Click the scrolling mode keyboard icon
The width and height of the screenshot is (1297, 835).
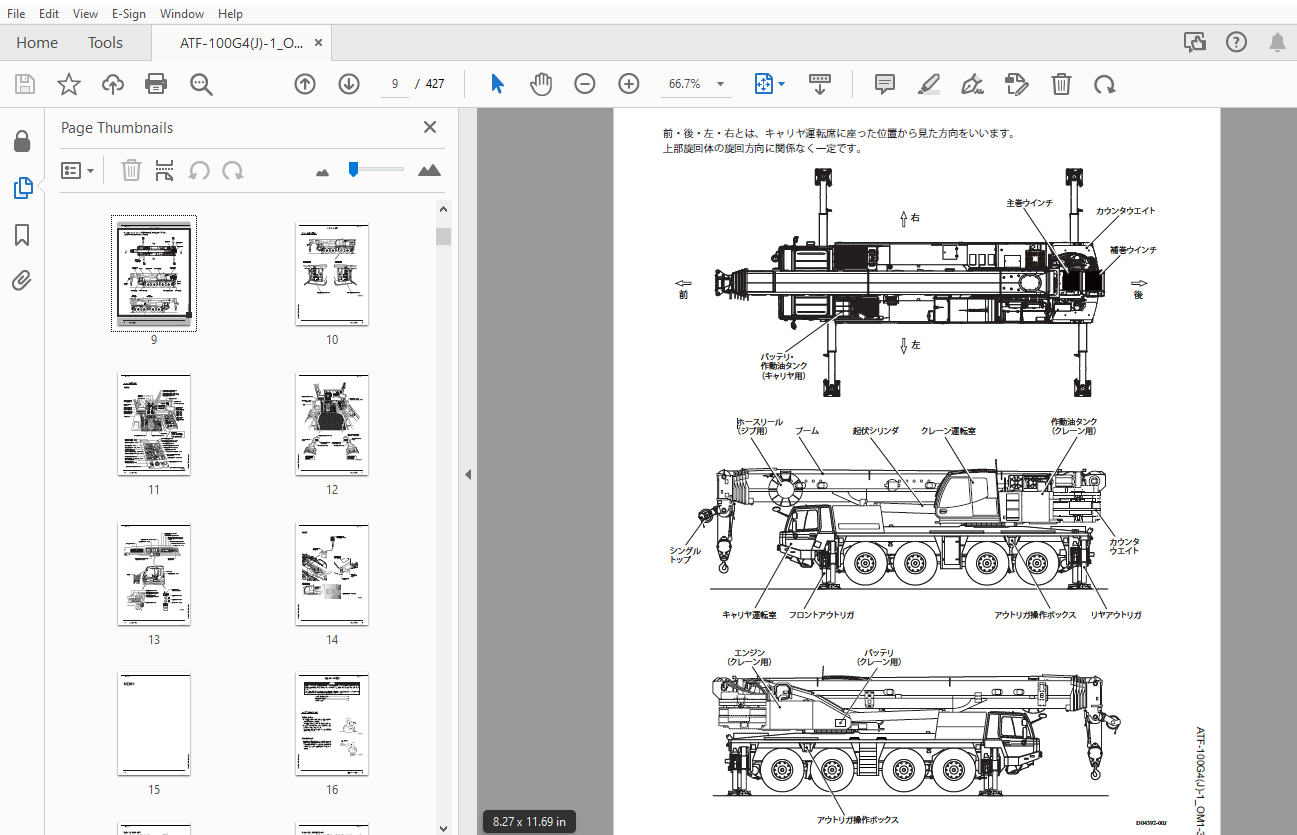tap(820, 84)
